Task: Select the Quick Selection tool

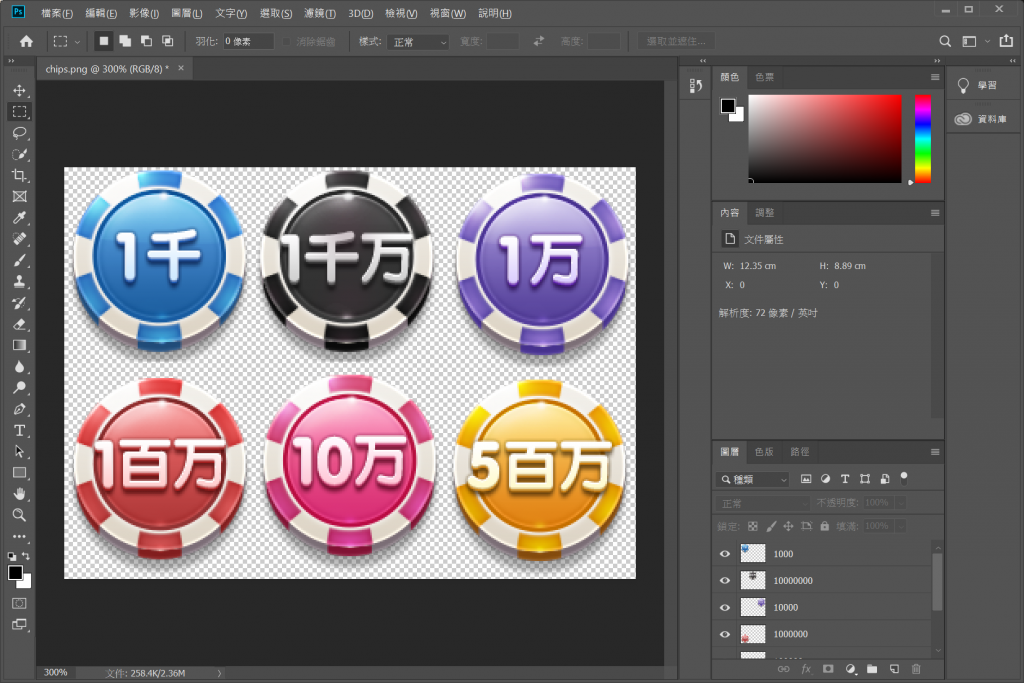Action: pos(20,154)
